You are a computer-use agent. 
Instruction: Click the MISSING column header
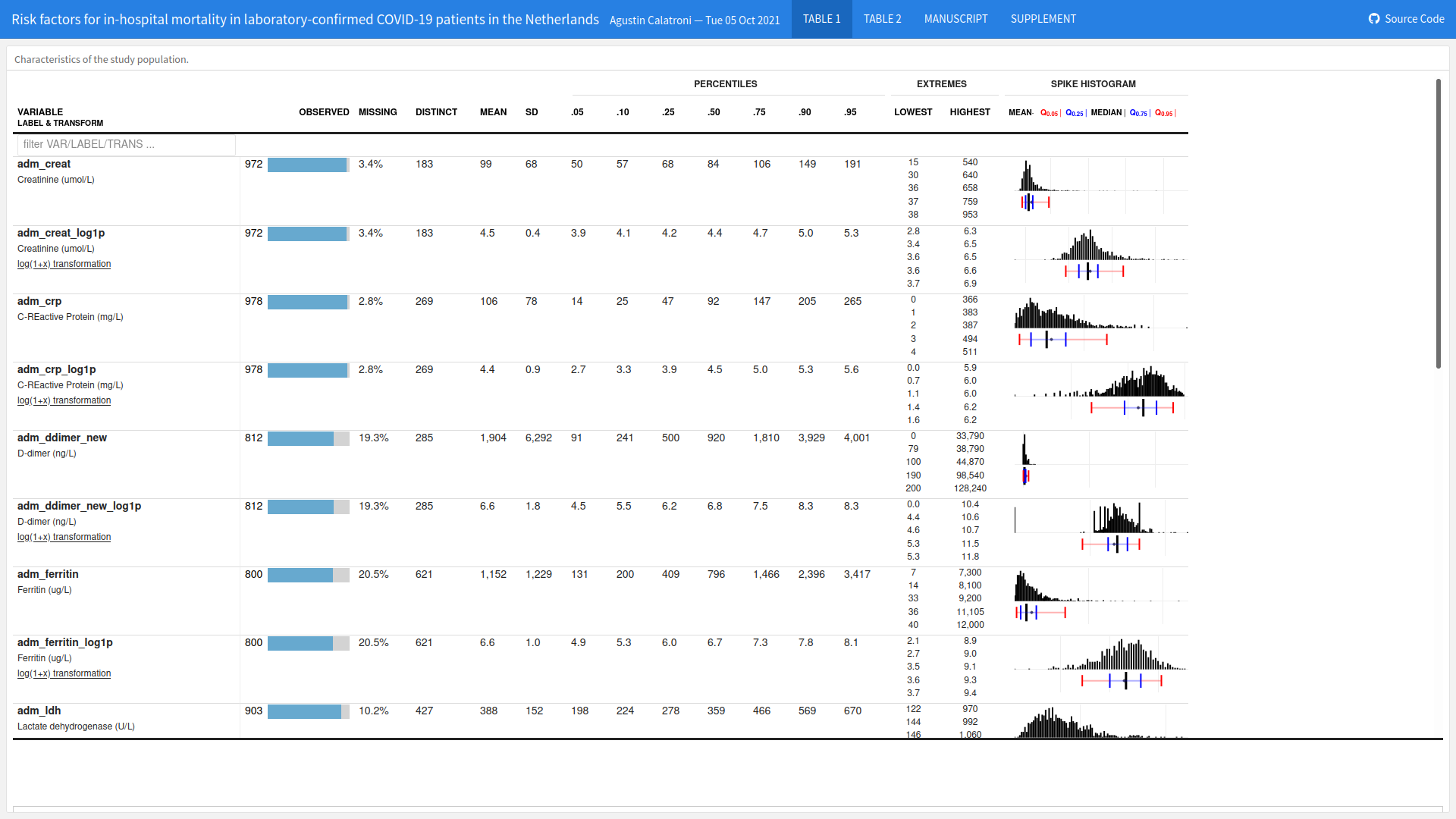378,112
